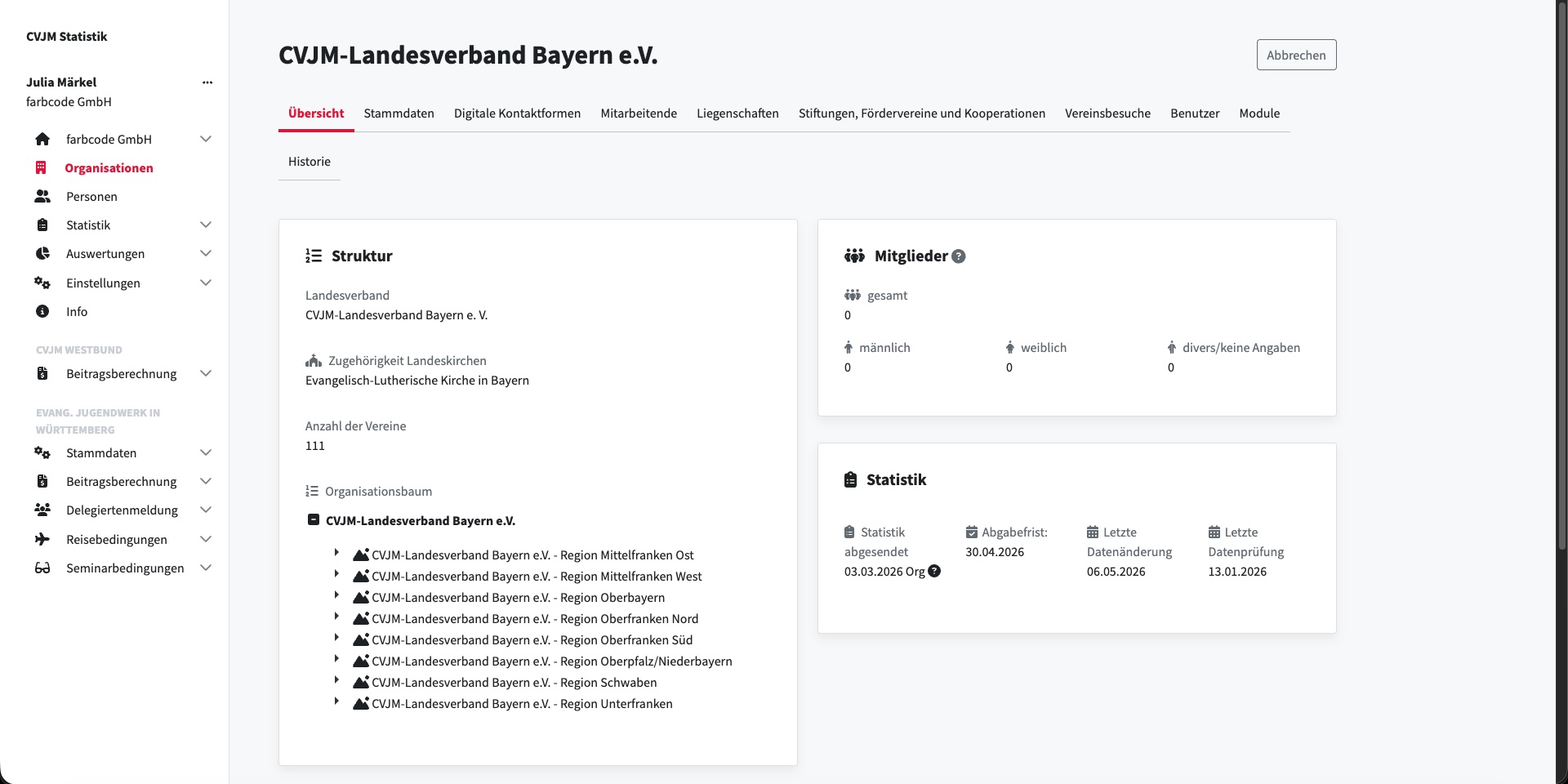Go to Personen in the sidebar
Viewport: 1568px width, 784px height.
(91, 196)
